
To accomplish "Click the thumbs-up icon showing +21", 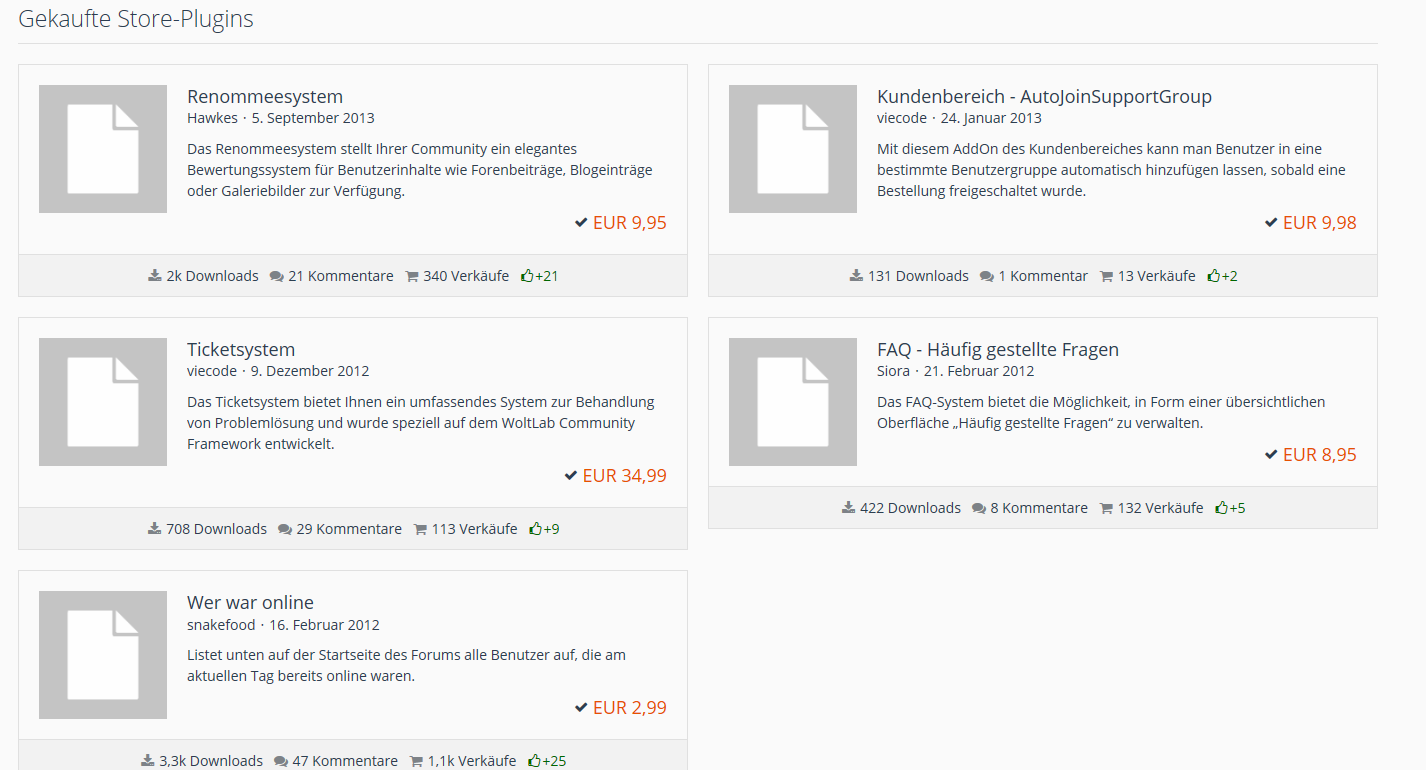I will [x=527, y=276].
